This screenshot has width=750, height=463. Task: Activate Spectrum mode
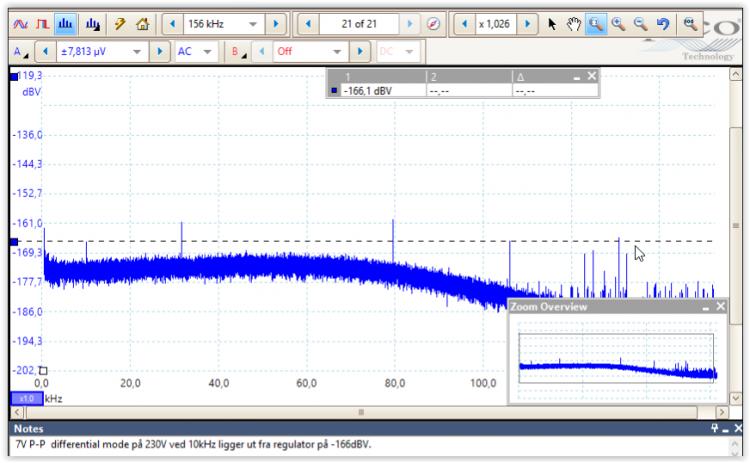pos(65,22)
